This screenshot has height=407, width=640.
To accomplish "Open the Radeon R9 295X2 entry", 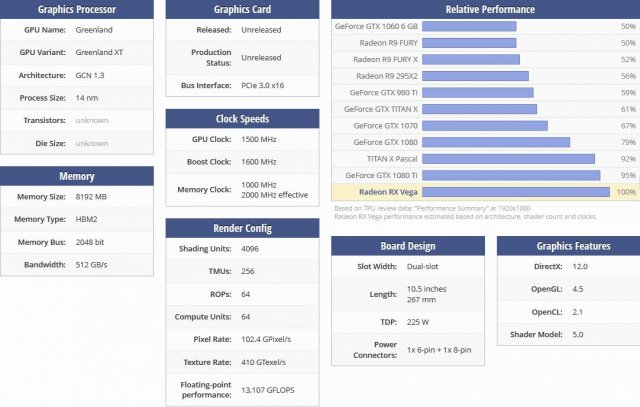I will click(387, 76).
